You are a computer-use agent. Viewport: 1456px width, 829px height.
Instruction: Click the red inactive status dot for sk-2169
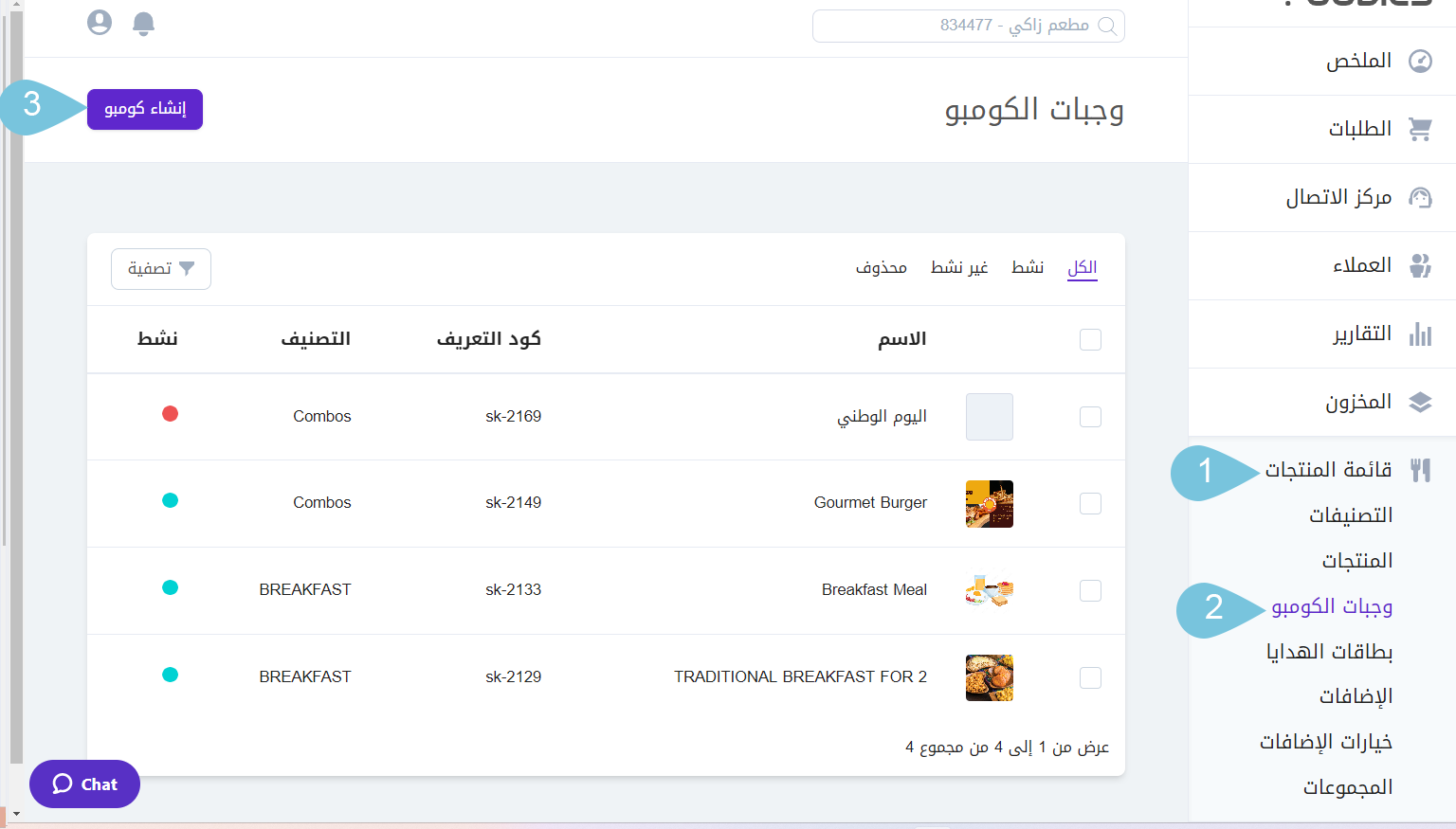pyautogui.click(x=170, y=414)
